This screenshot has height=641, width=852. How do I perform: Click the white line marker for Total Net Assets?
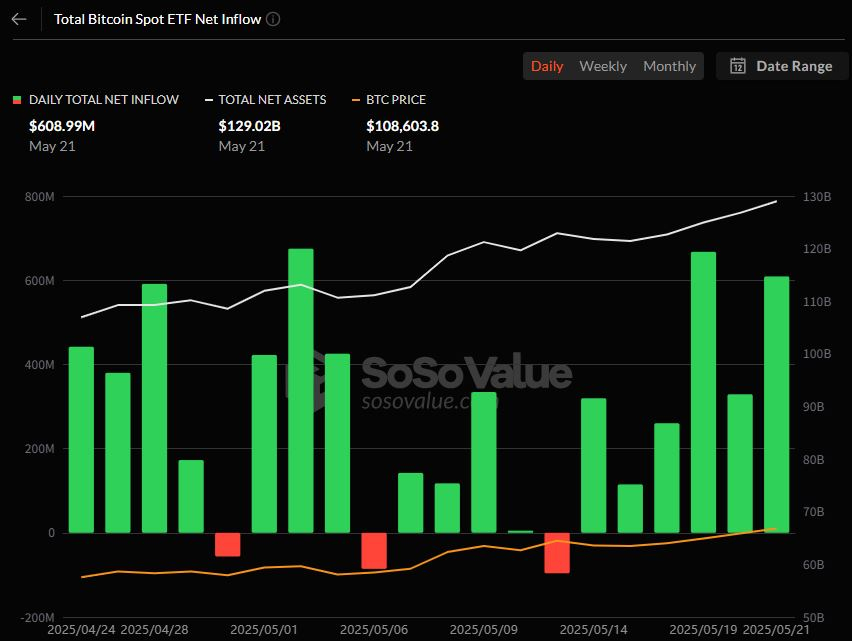pos(208,100)
